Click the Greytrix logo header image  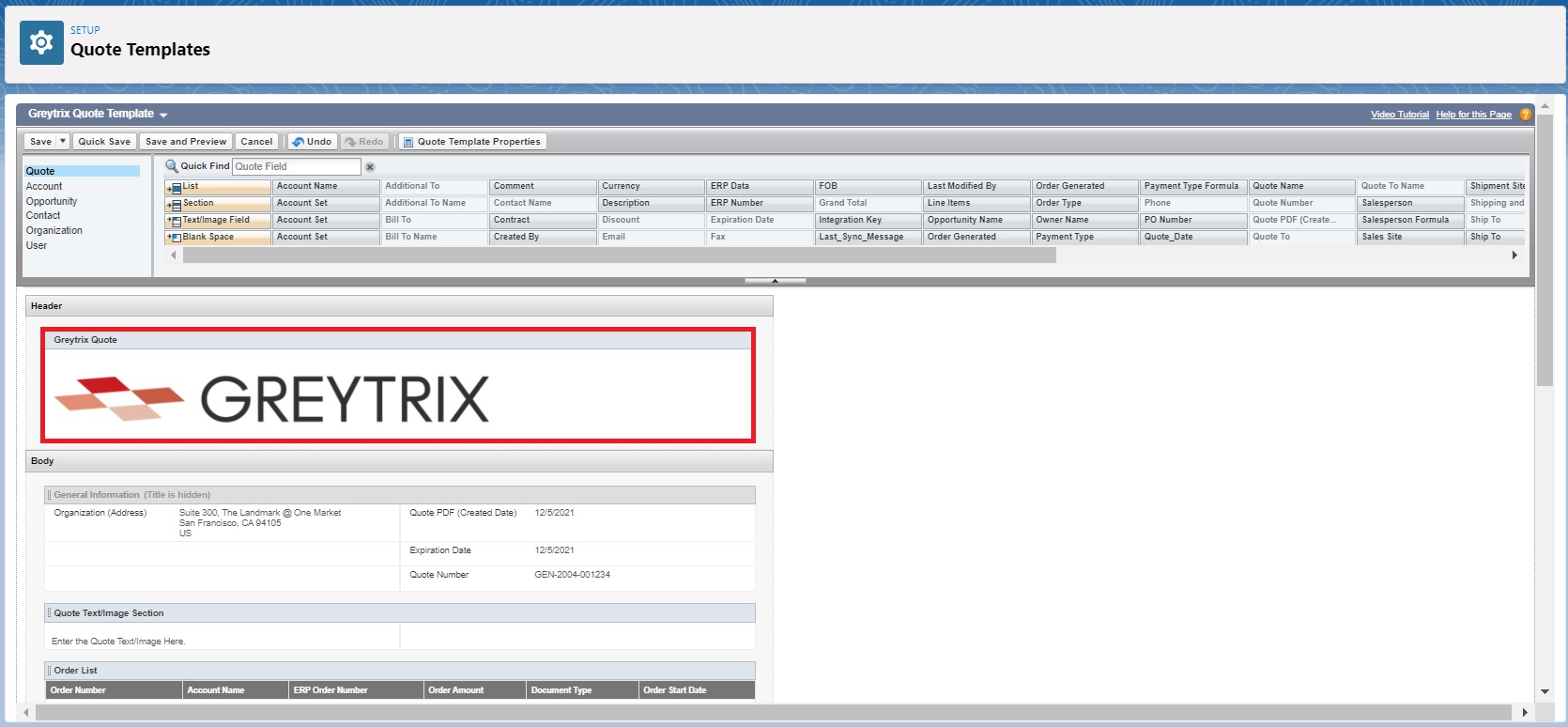(272, 398)
